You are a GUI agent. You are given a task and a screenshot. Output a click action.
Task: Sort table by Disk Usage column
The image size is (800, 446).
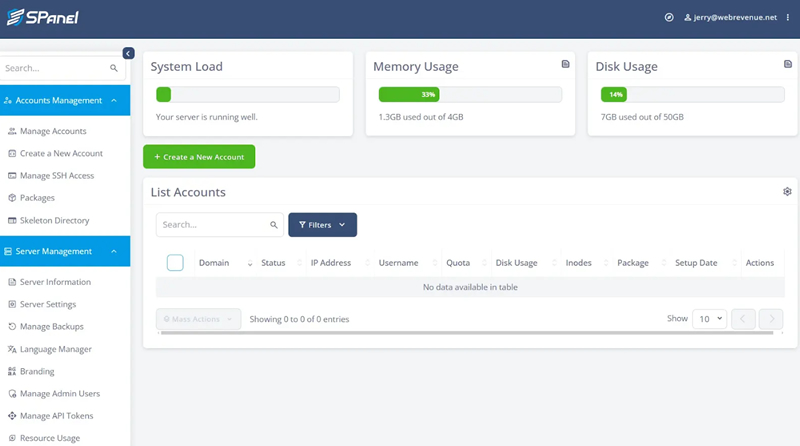(x=526, y=263)
